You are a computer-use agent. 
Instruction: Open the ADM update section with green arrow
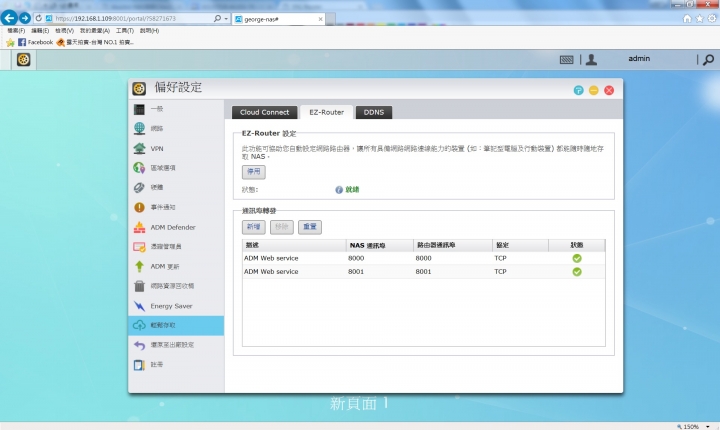tap(176, 266)
